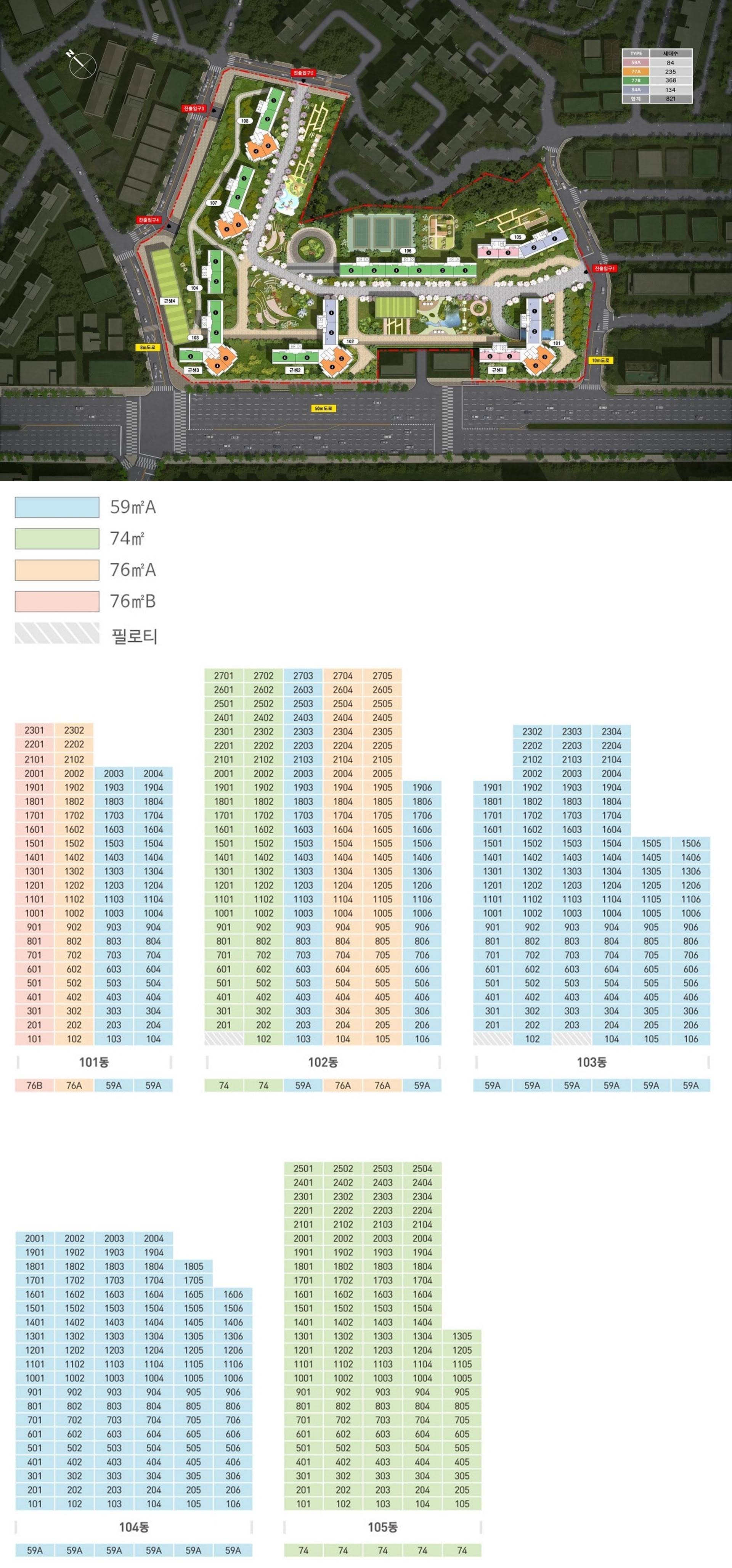
Task: Click the '76A' type cell under 101동
Action: (74, 1085)
